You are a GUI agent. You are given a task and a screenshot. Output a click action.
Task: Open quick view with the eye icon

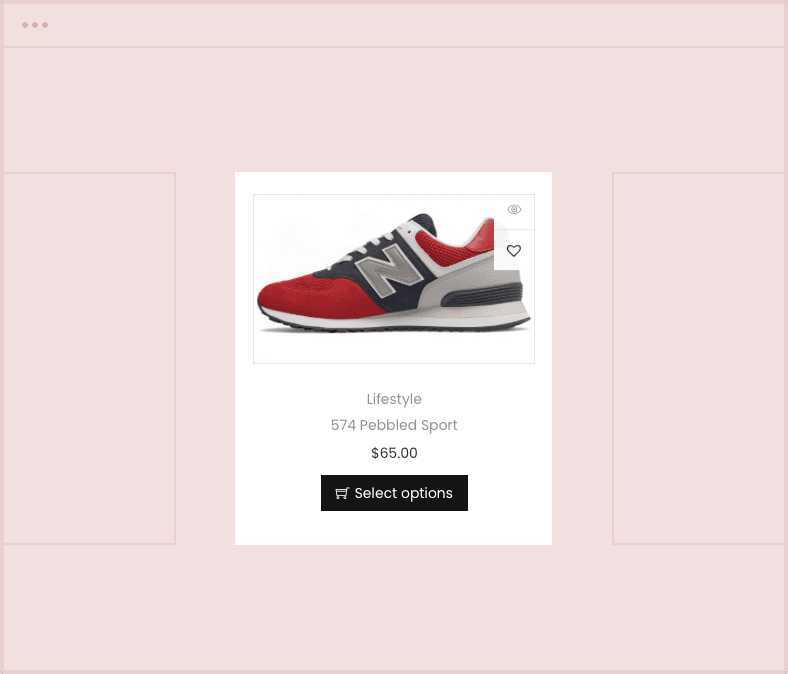pos(514,210)
